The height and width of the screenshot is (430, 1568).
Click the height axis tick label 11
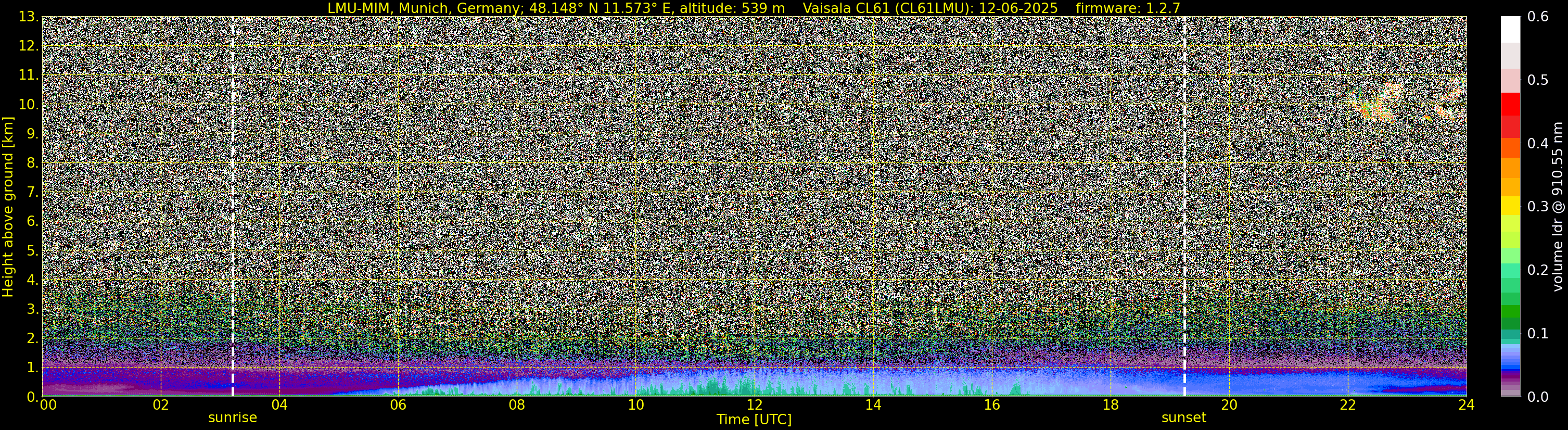[28, 75]
